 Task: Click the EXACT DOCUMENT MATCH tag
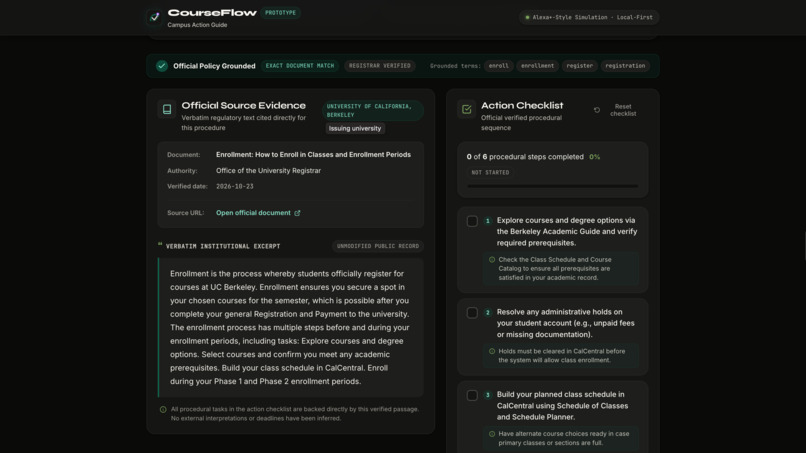(x=300, y=66)
